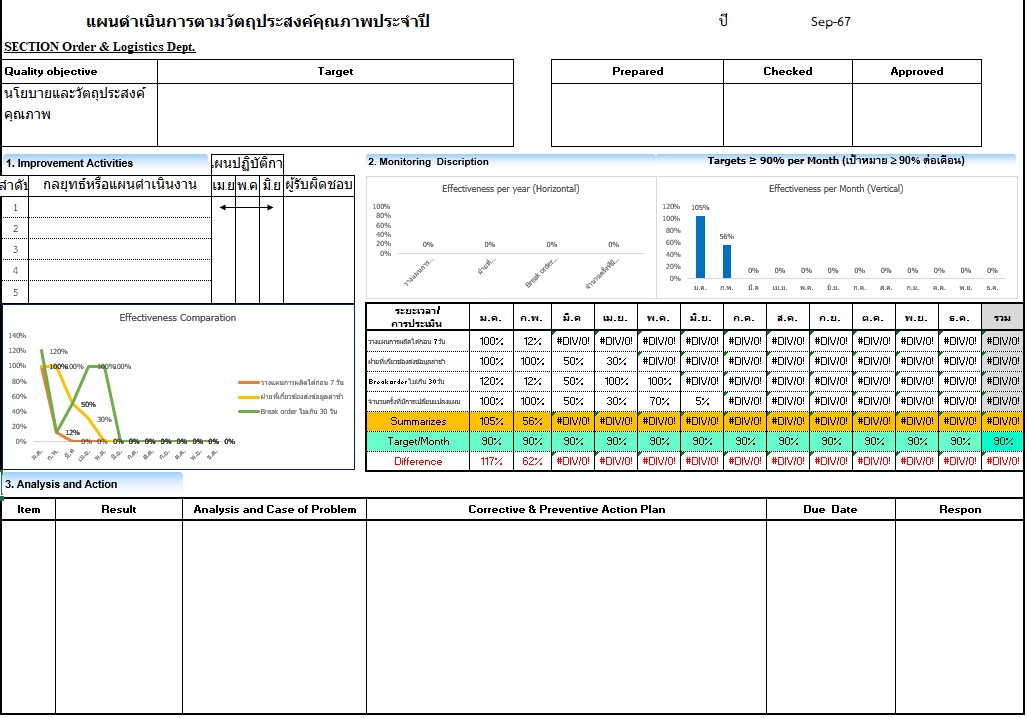Click the 62% cell in Difference row

(x=532, y=461)
